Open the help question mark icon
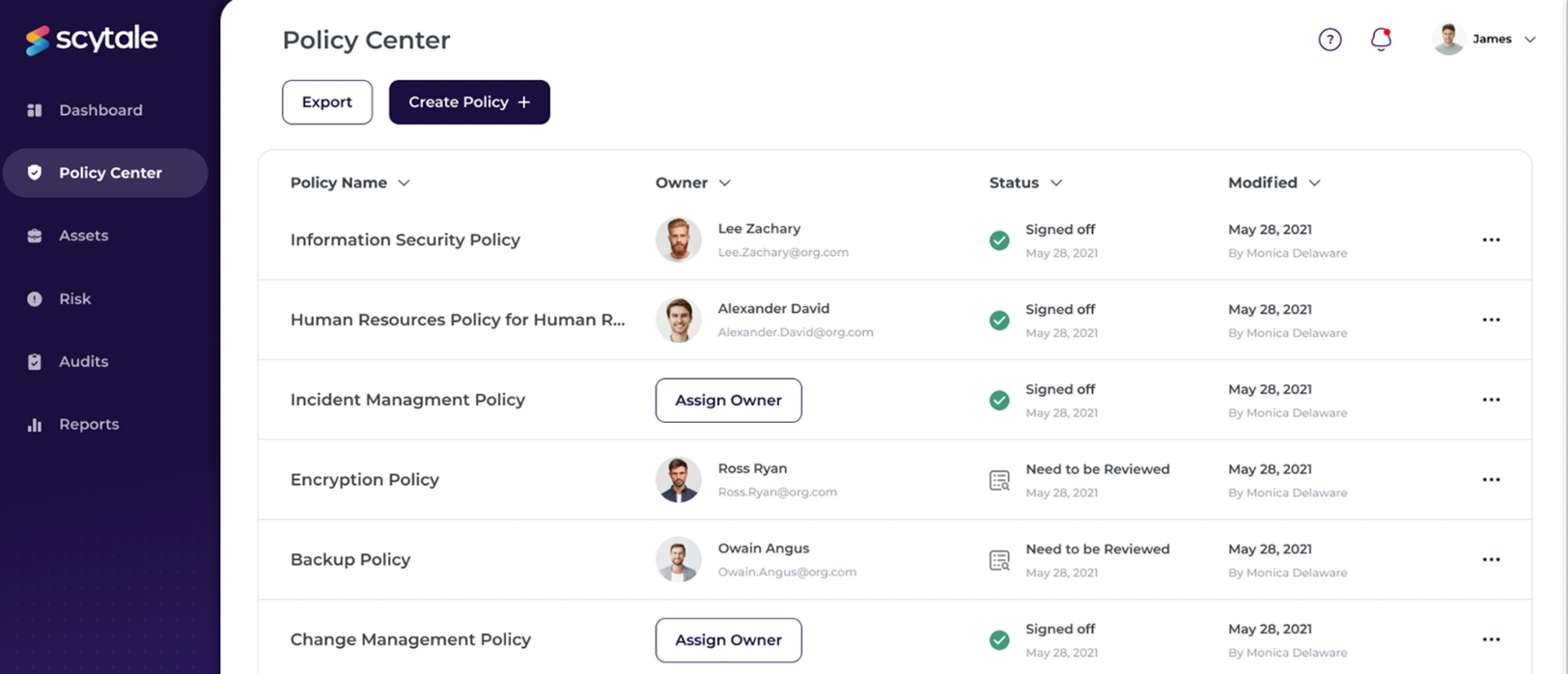The width and height of the screenshot is (1568, 674). pos(1330,39)
